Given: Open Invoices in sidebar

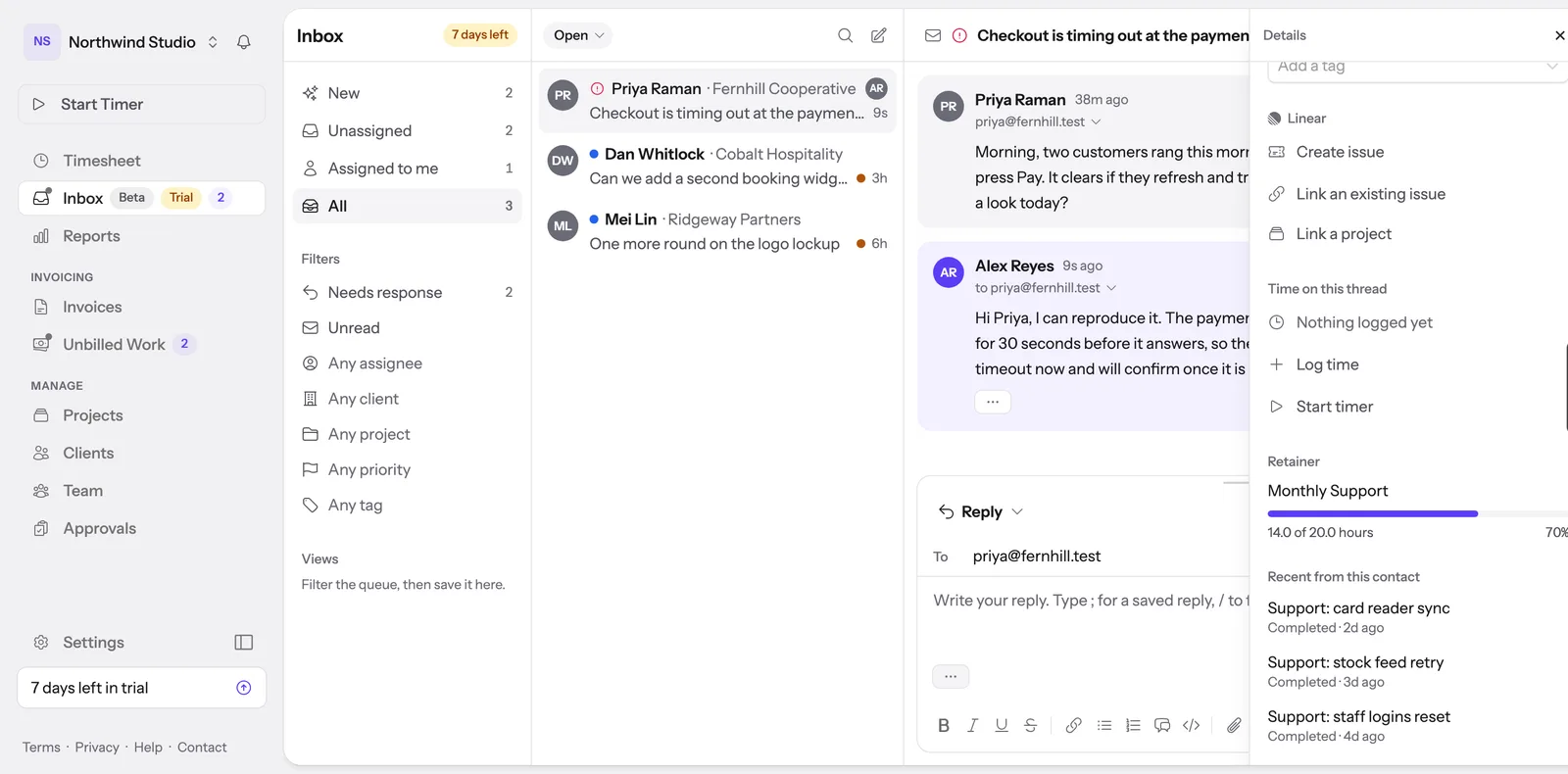Looking at the screenshot, I should (141, 307).
